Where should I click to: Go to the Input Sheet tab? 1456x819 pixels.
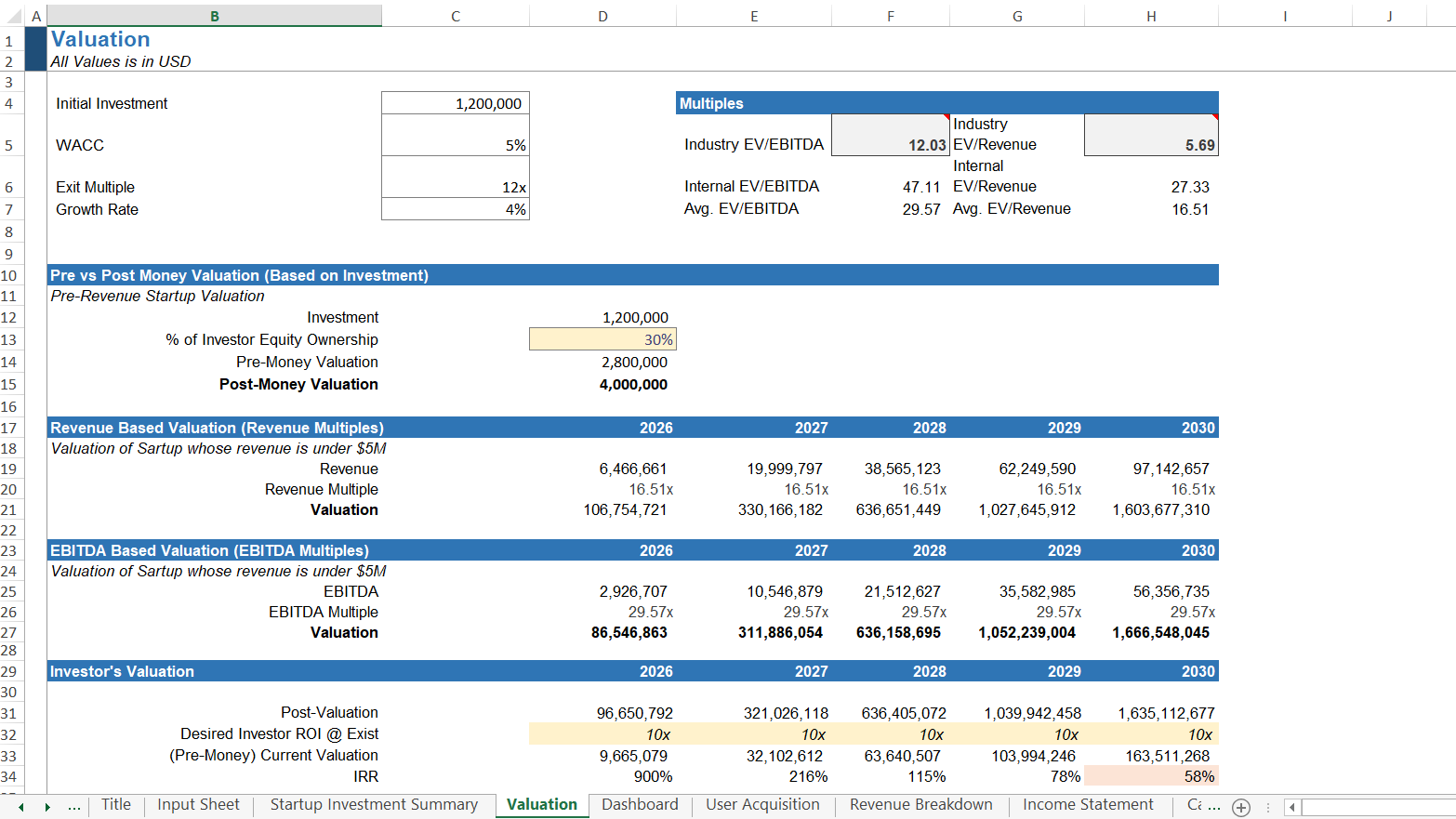[x=198, y=805]
